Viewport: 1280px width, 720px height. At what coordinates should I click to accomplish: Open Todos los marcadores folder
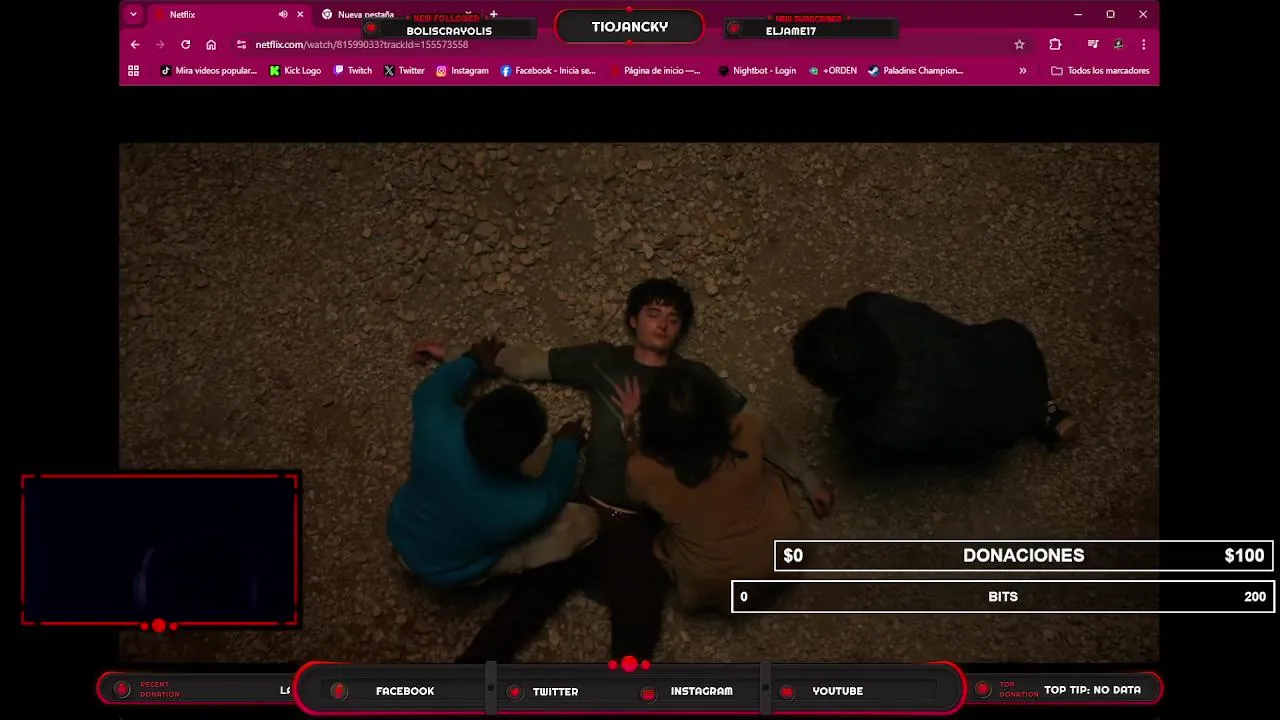click(x=1100, y=70)
